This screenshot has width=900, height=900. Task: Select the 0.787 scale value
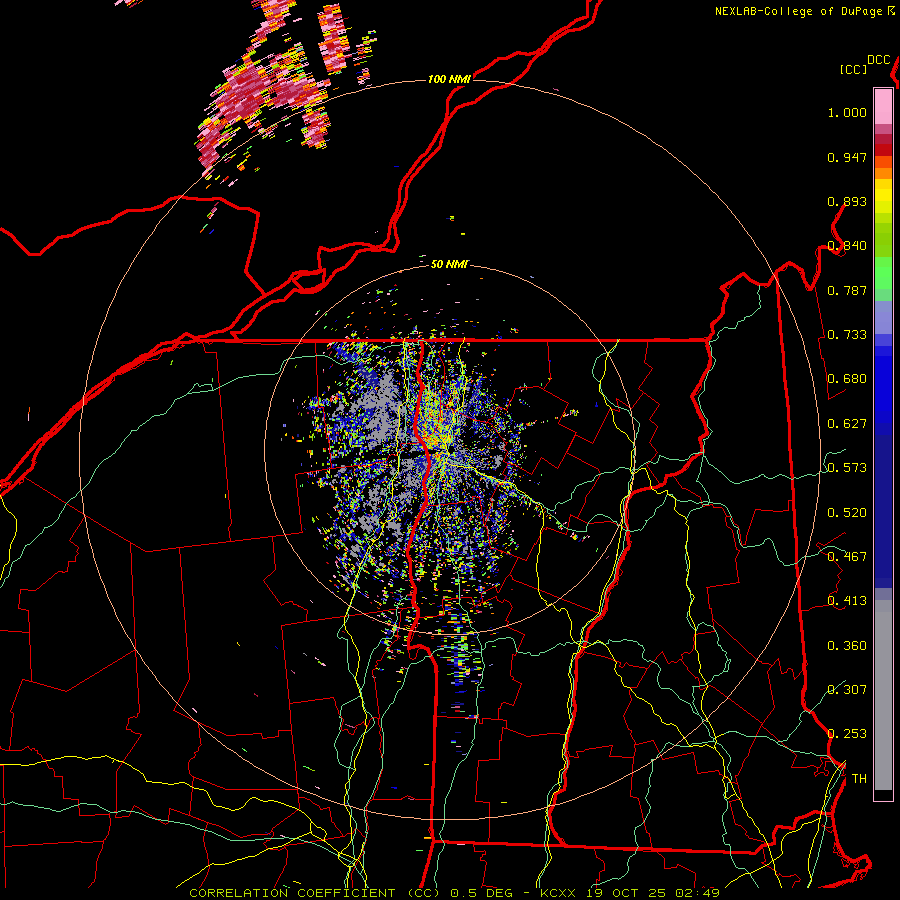pos(847,290)
